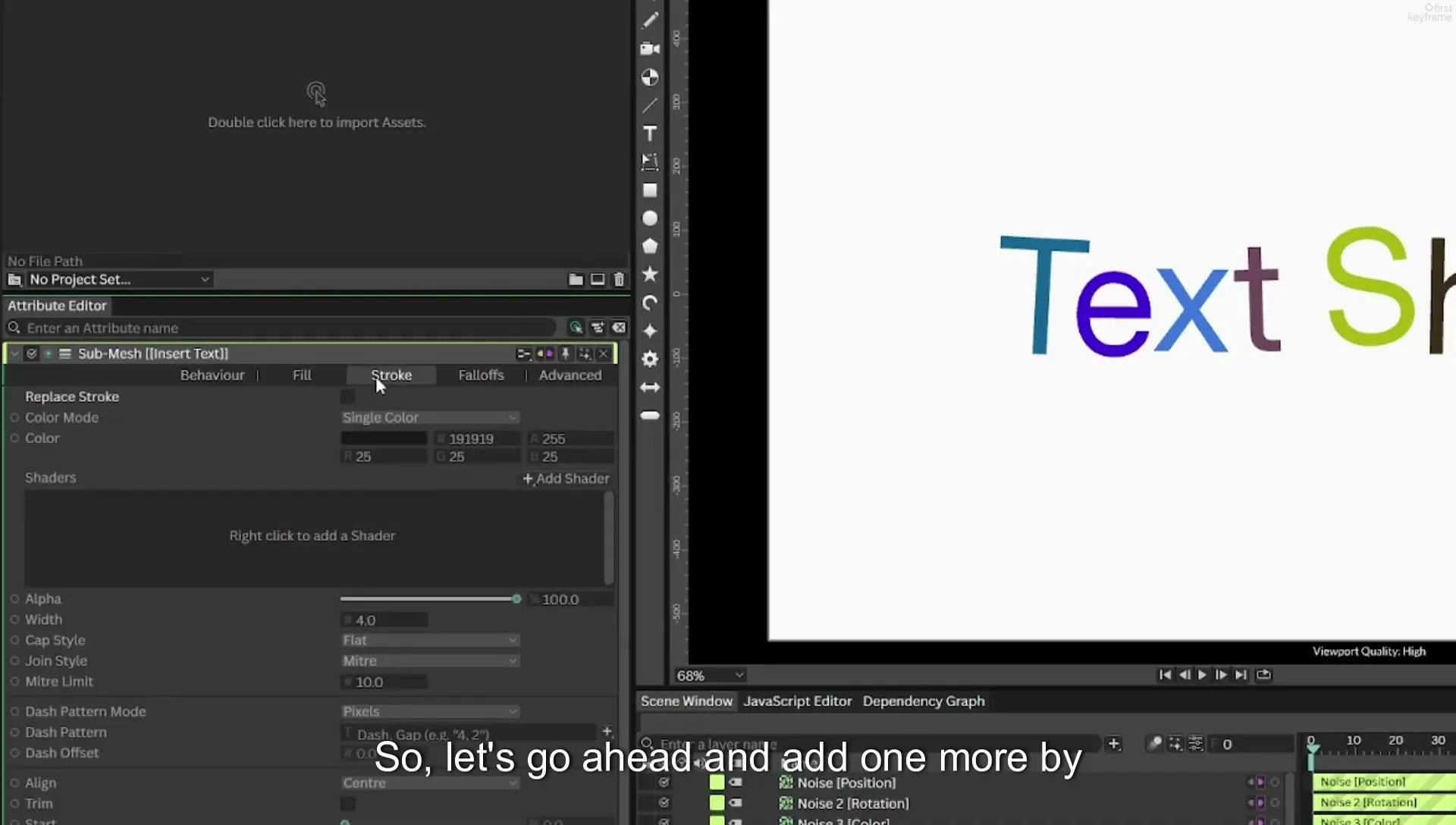
Task: Open the Color Mode dropdown
Action: point(430,418)
